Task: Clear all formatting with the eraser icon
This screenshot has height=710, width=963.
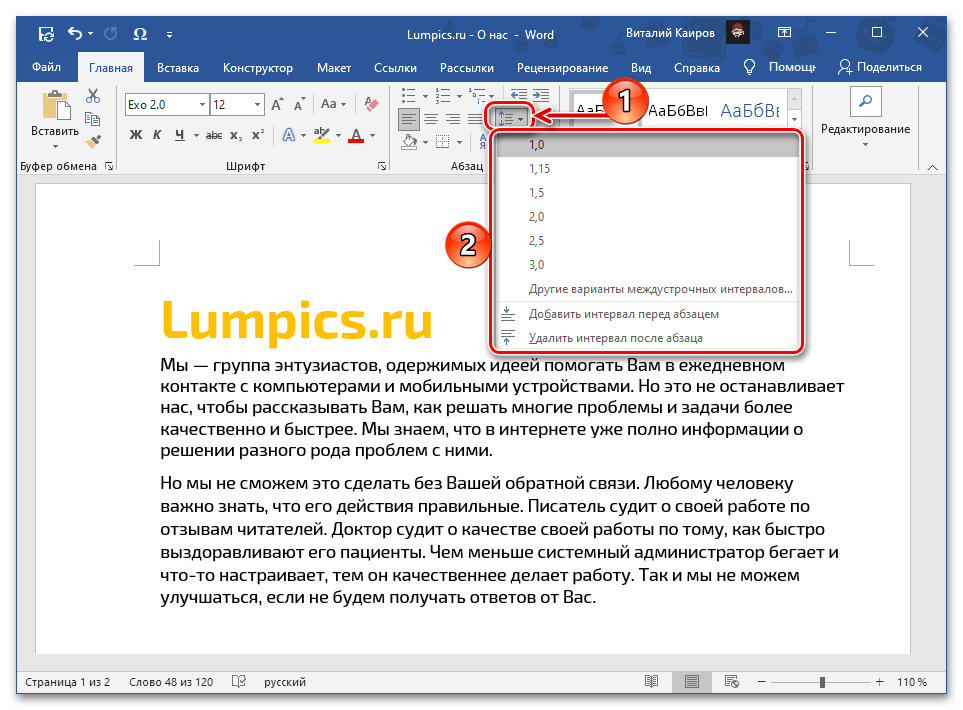Action: point(370,104)
